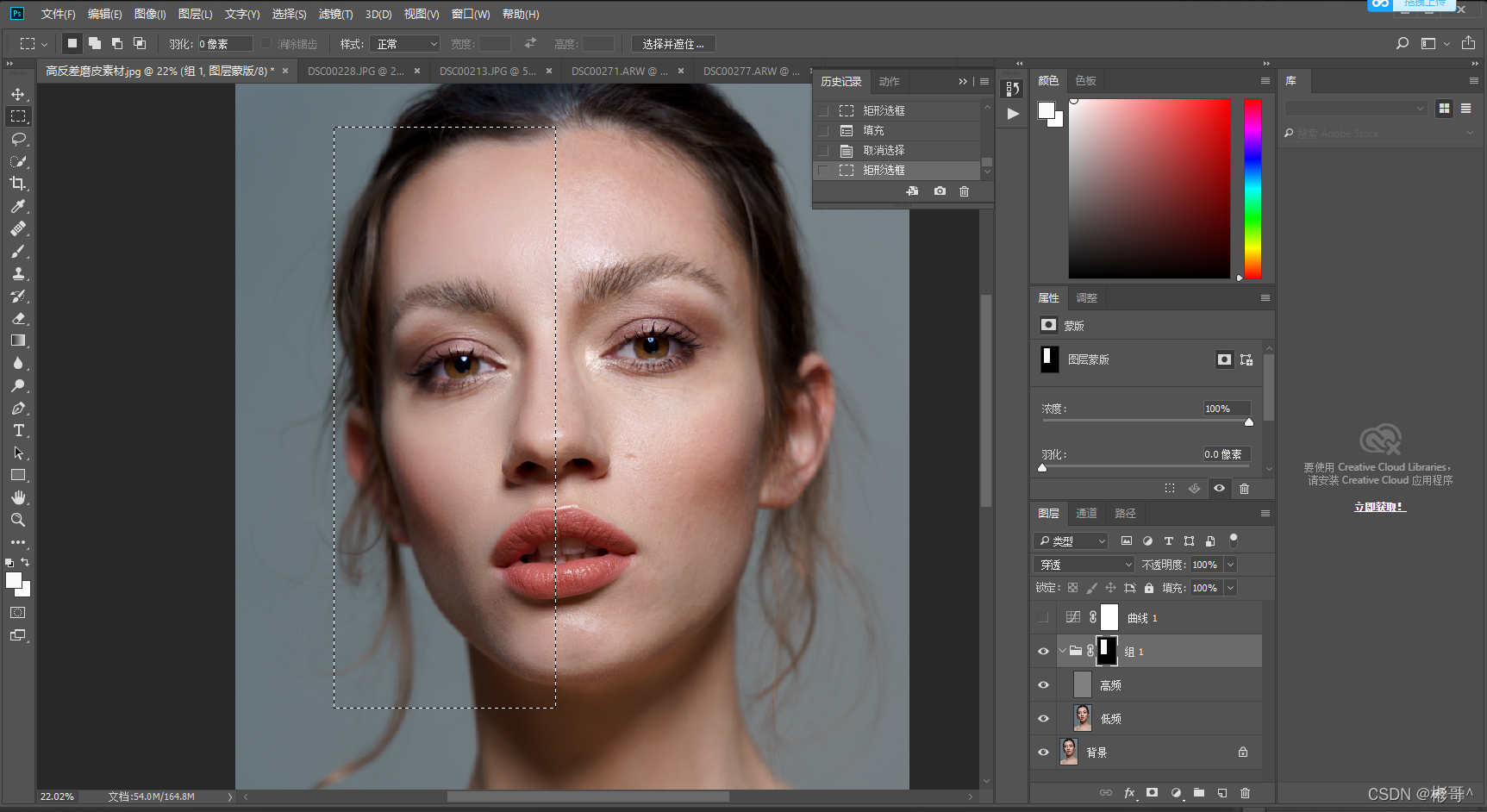The width and height of the screenshot is (1487, 812).
Task: Delete current history state trash icon
Action: point(965,191)
